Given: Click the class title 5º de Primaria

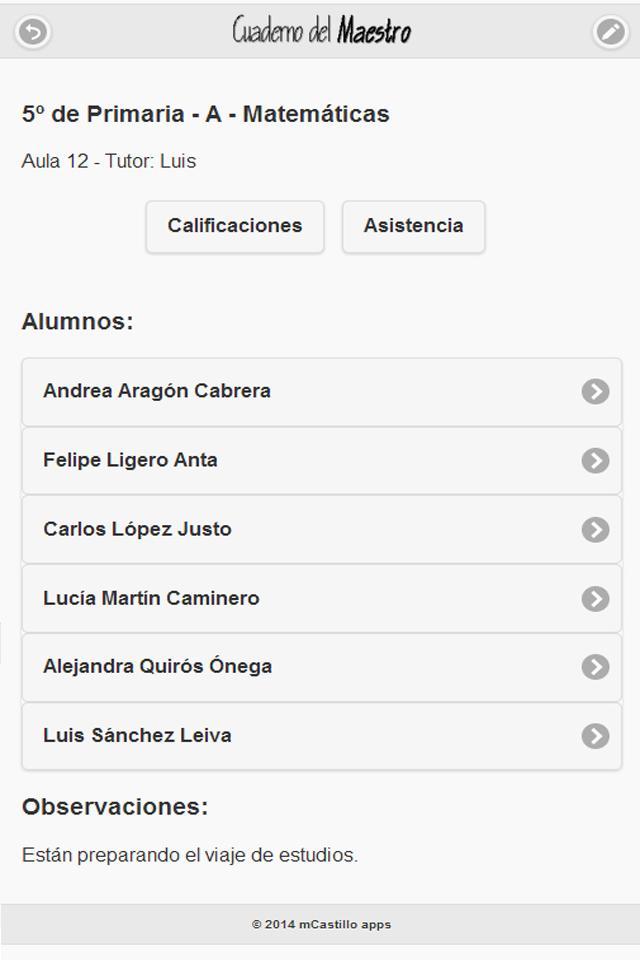Looking at the screenshot, I should pos(205,114).
